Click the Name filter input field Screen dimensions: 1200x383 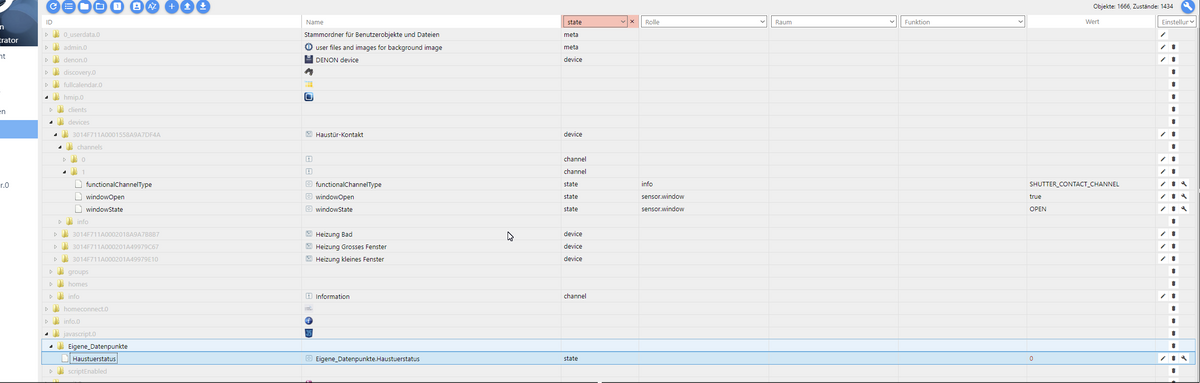point(430,21)
